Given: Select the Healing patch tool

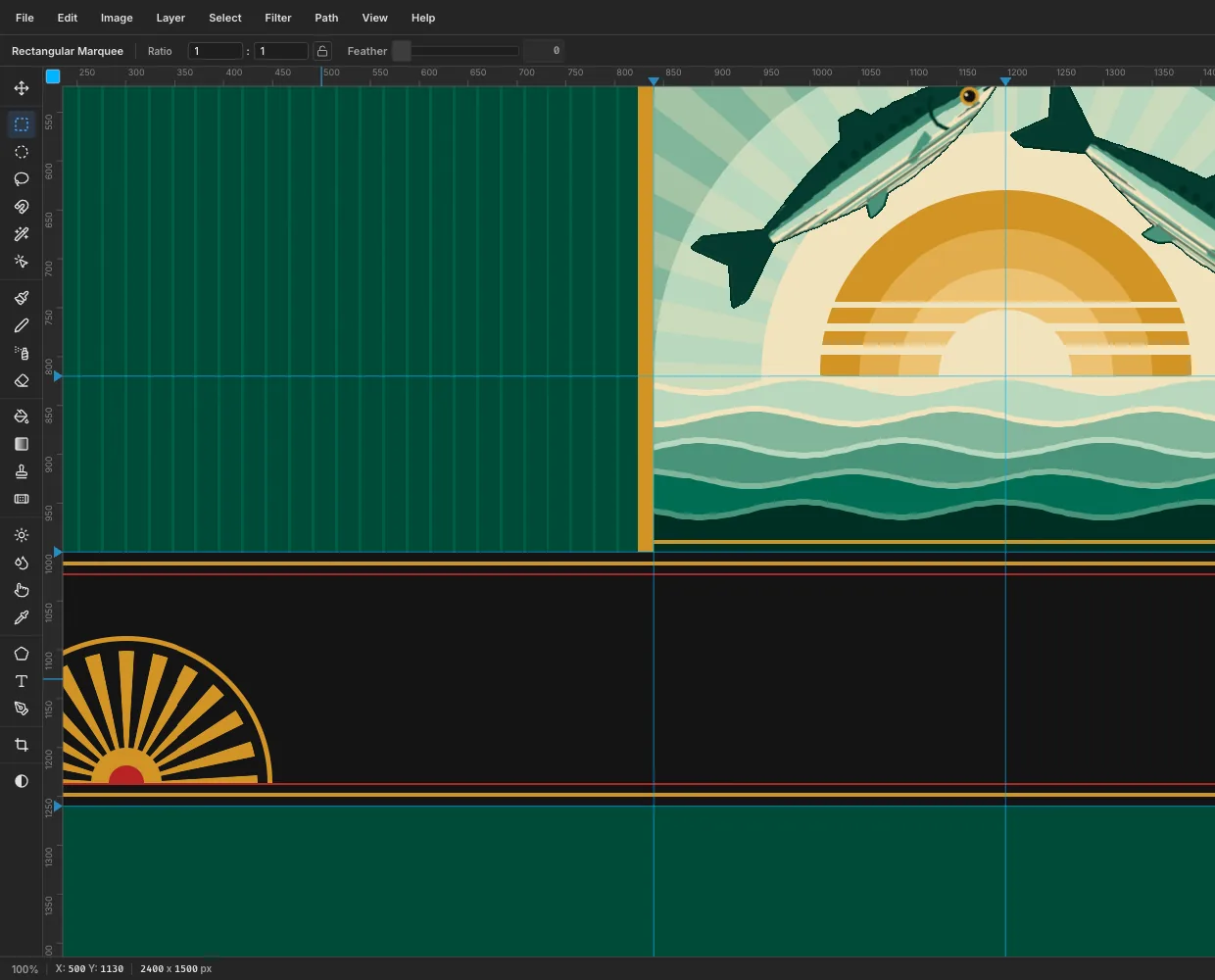Looking at the screenshot, I should click(22, 499).
